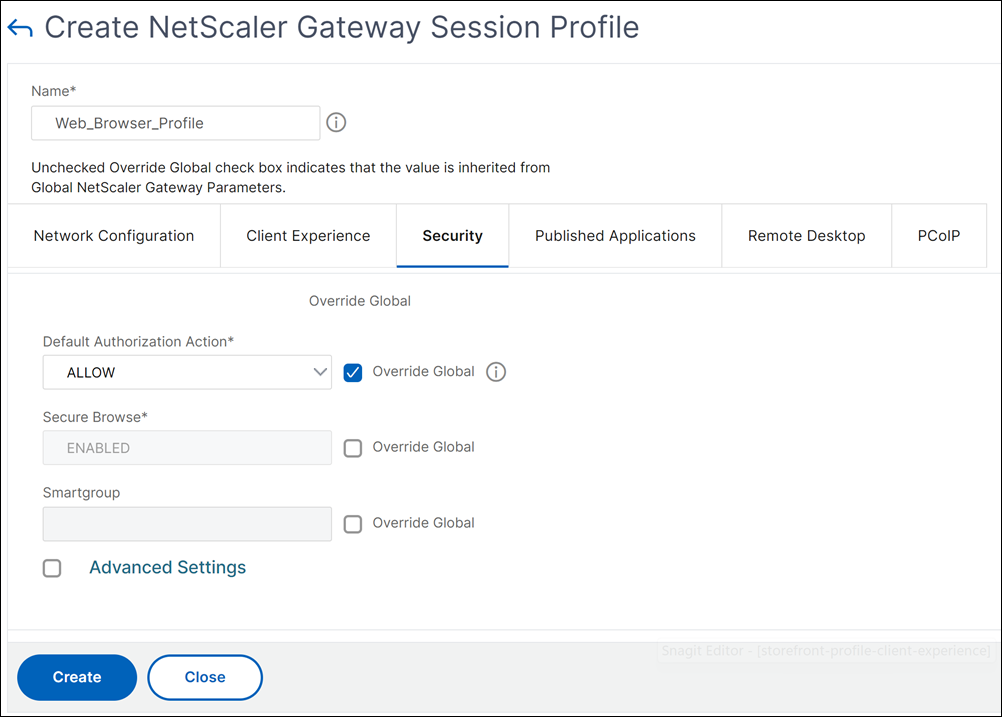Show info for Default Authorization override
This screenshot has height=717, width=1002.
496,371
